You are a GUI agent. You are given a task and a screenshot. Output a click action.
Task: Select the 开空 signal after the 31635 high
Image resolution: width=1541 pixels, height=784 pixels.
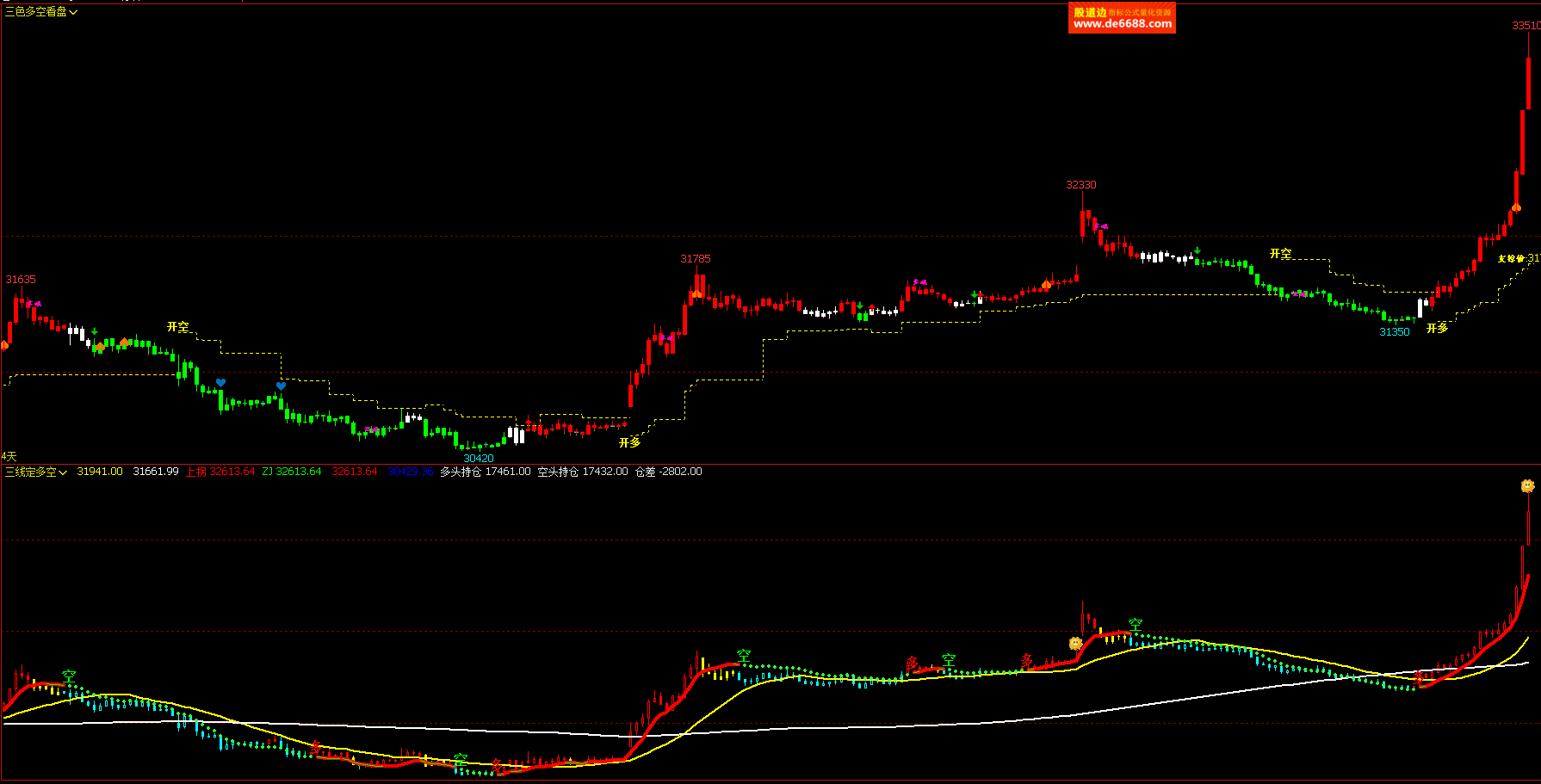click(177, 327)
